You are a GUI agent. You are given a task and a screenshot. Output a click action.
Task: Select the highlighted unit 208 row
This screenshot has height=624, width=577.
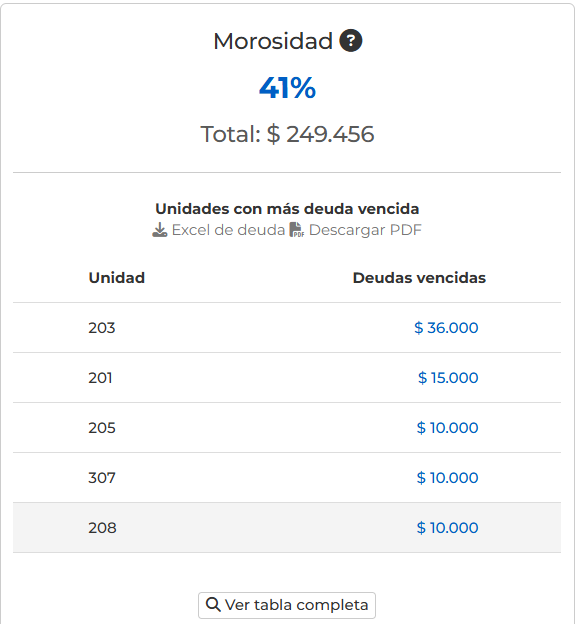pos(287,528)
